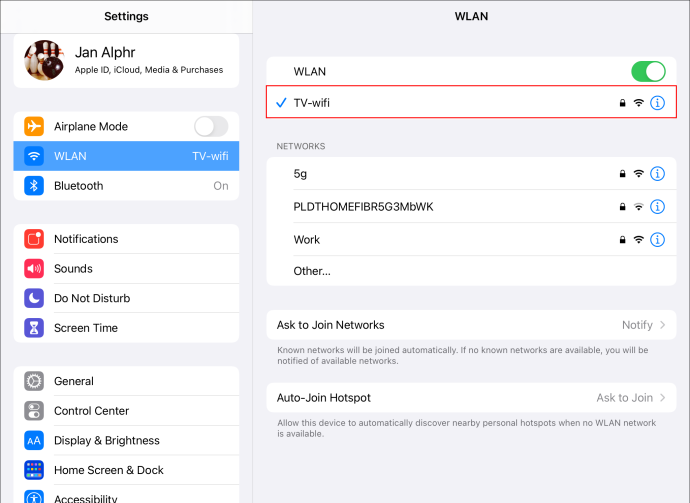Screen dimensions: 690x503
Task: Tap the Do Not Disturb moon icon
Action: (x=34, y=298)
